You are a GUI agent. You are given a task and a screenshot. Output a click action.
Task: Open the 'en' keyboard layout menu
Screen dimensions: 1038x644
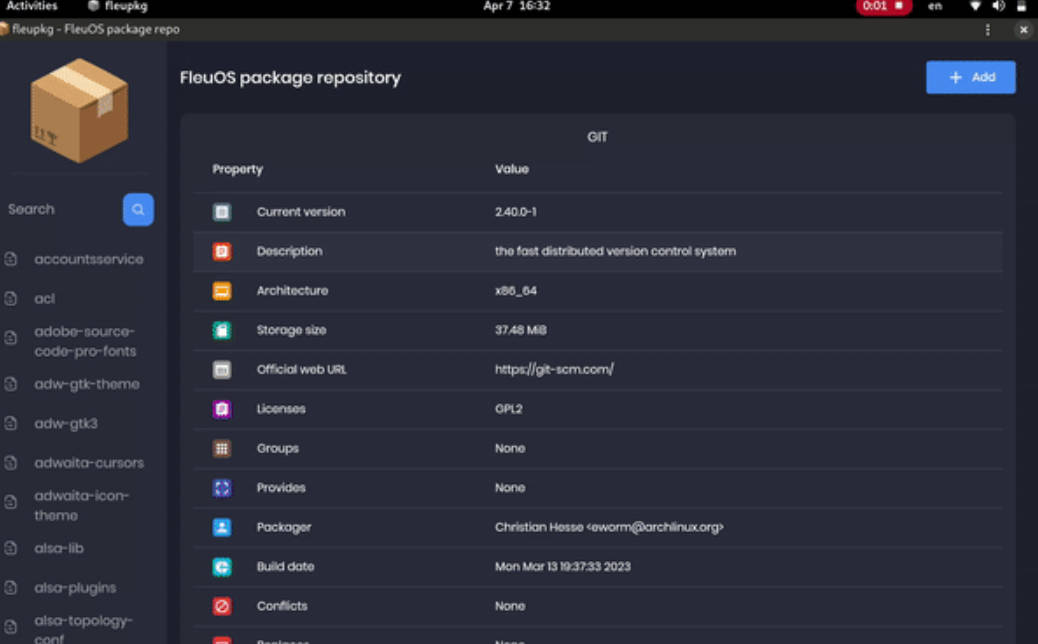tap(935, 7)
